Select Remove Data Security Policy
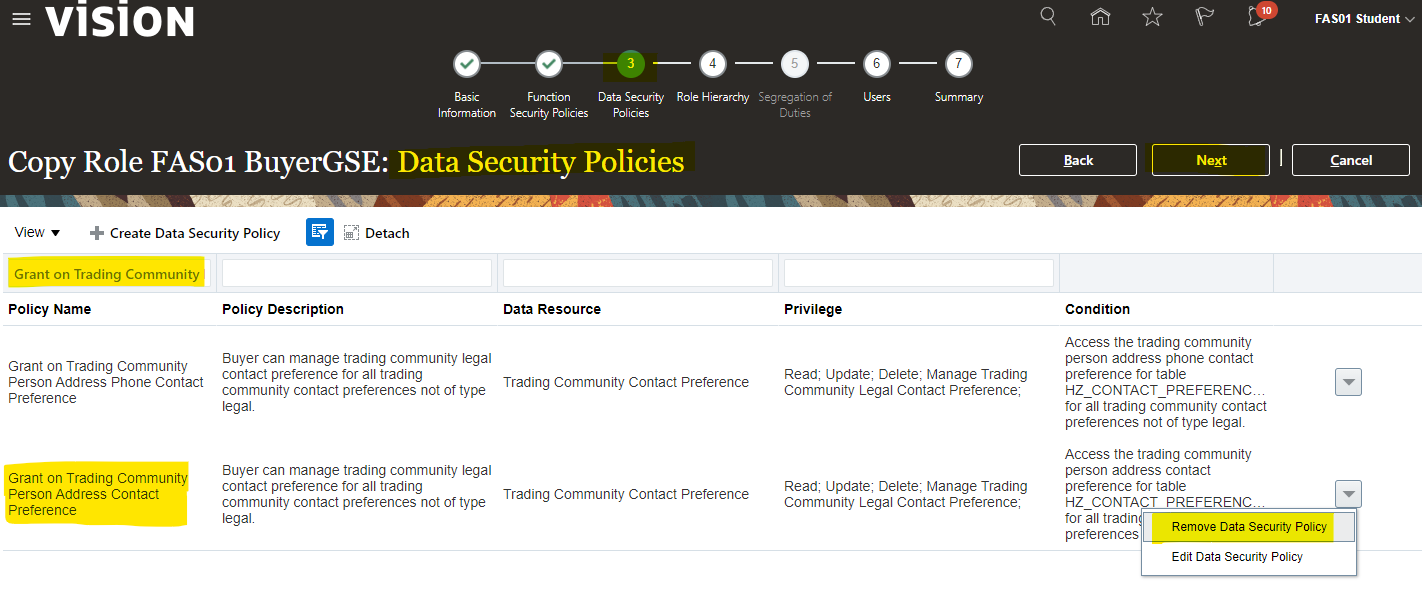This screenshot has width=1422, height=598. (x=1249, y=527)
